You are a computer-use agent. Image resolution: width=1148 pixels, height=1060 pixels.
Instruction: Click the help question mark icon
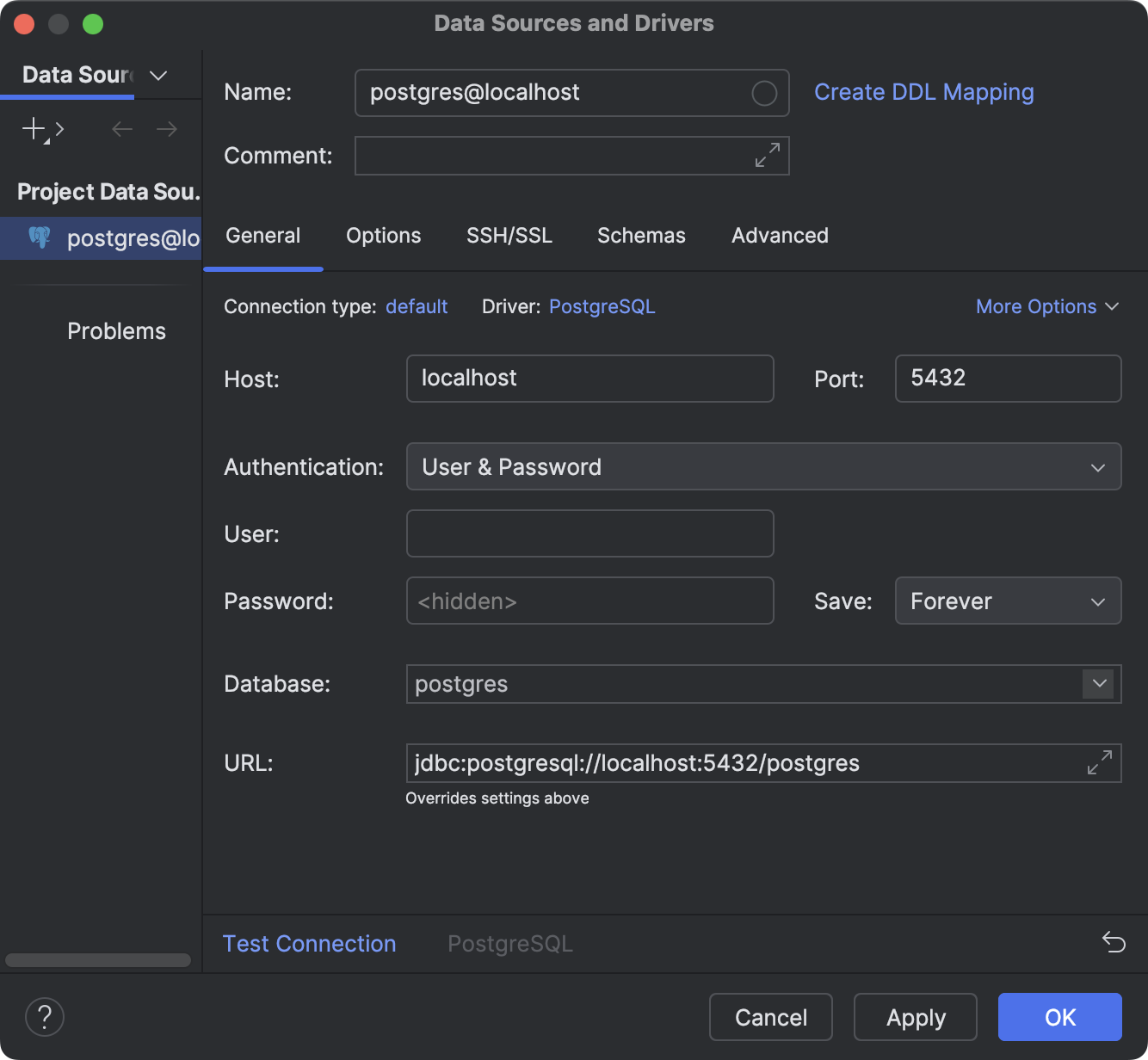[x=44, y=1017]
